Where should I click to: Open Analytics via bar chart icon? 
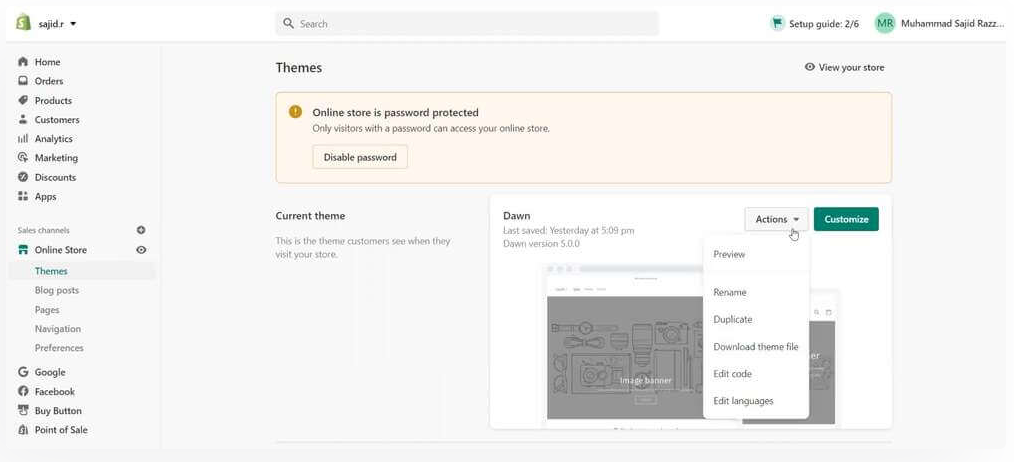pyautogui.click(x=23, y=139)
